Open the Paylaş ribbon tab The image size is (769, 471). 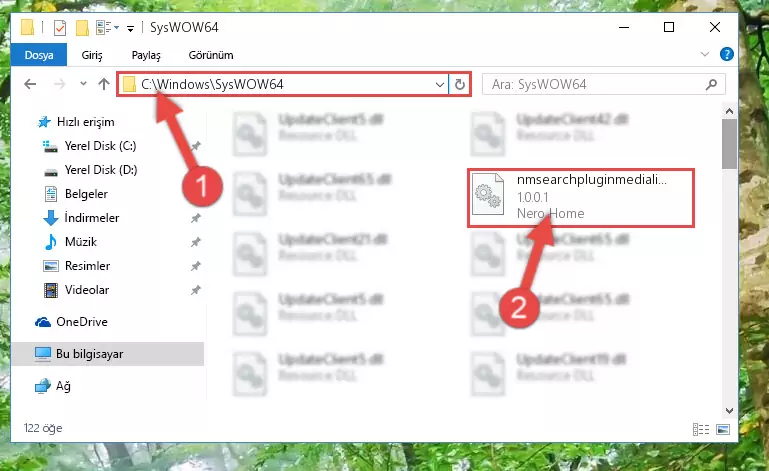click(x=146, y=55)
